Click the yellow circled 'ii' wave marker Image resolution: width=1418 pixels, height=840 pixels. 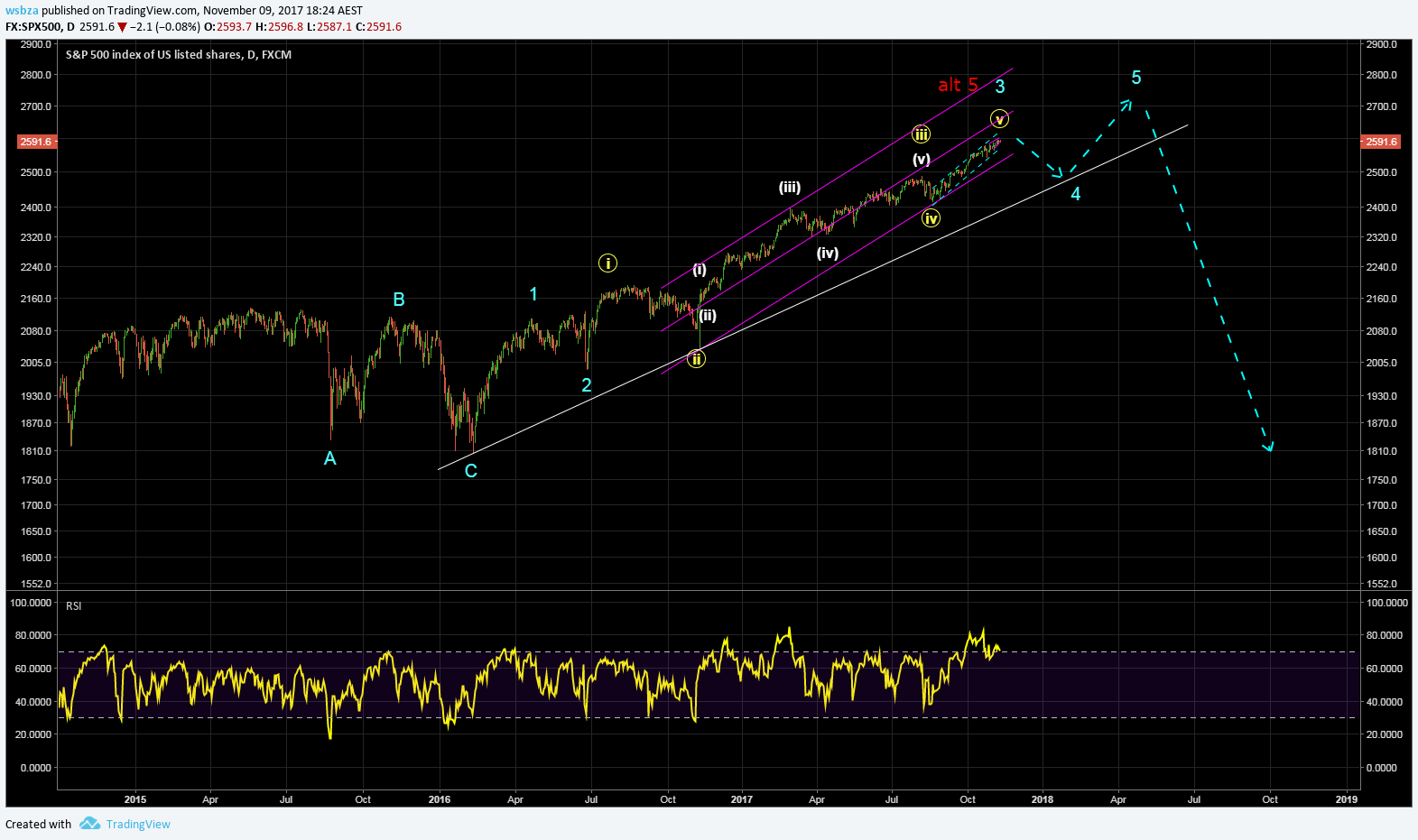coord(696,359)
